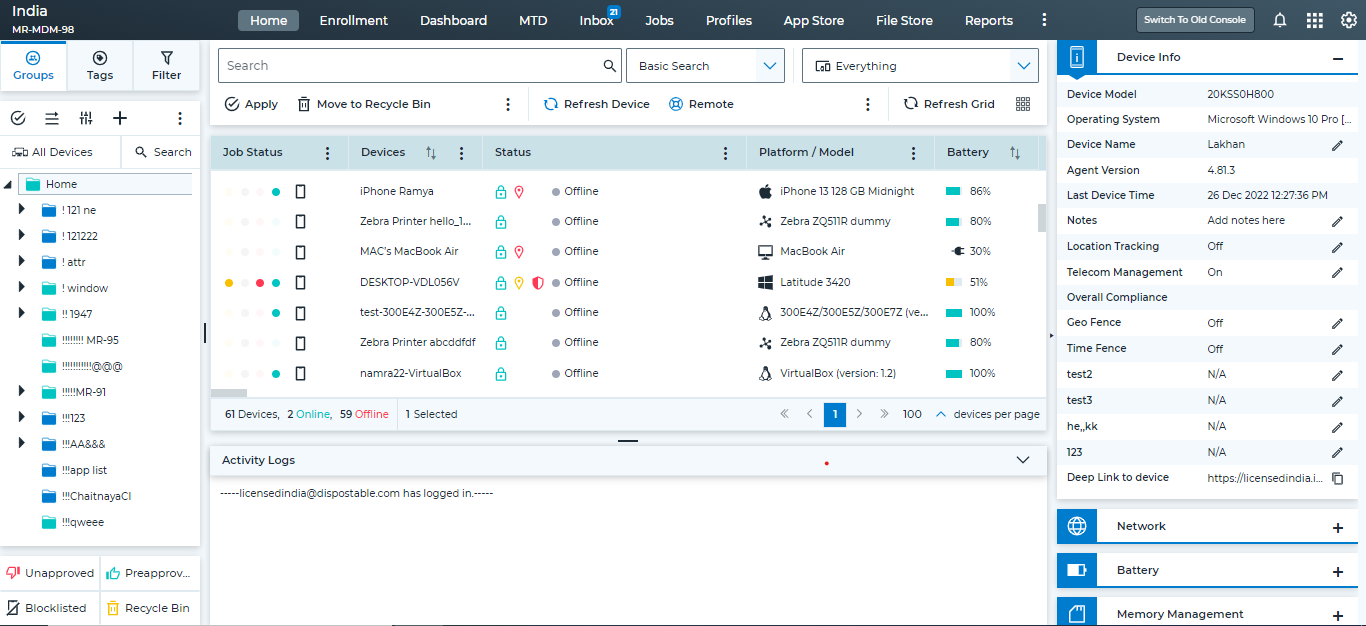Open the Filter tab
1366x626 pixels.
click(x=167, y=66)
